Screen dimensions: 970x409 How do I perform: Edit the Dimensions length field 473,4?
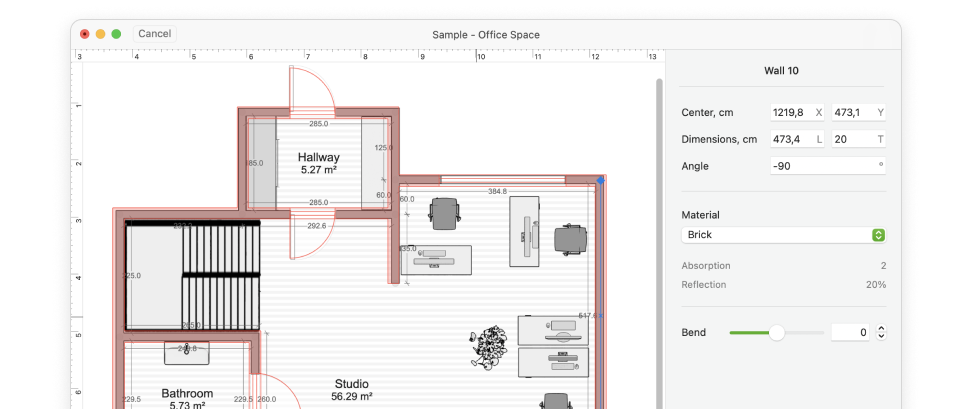tap(797, 139)
